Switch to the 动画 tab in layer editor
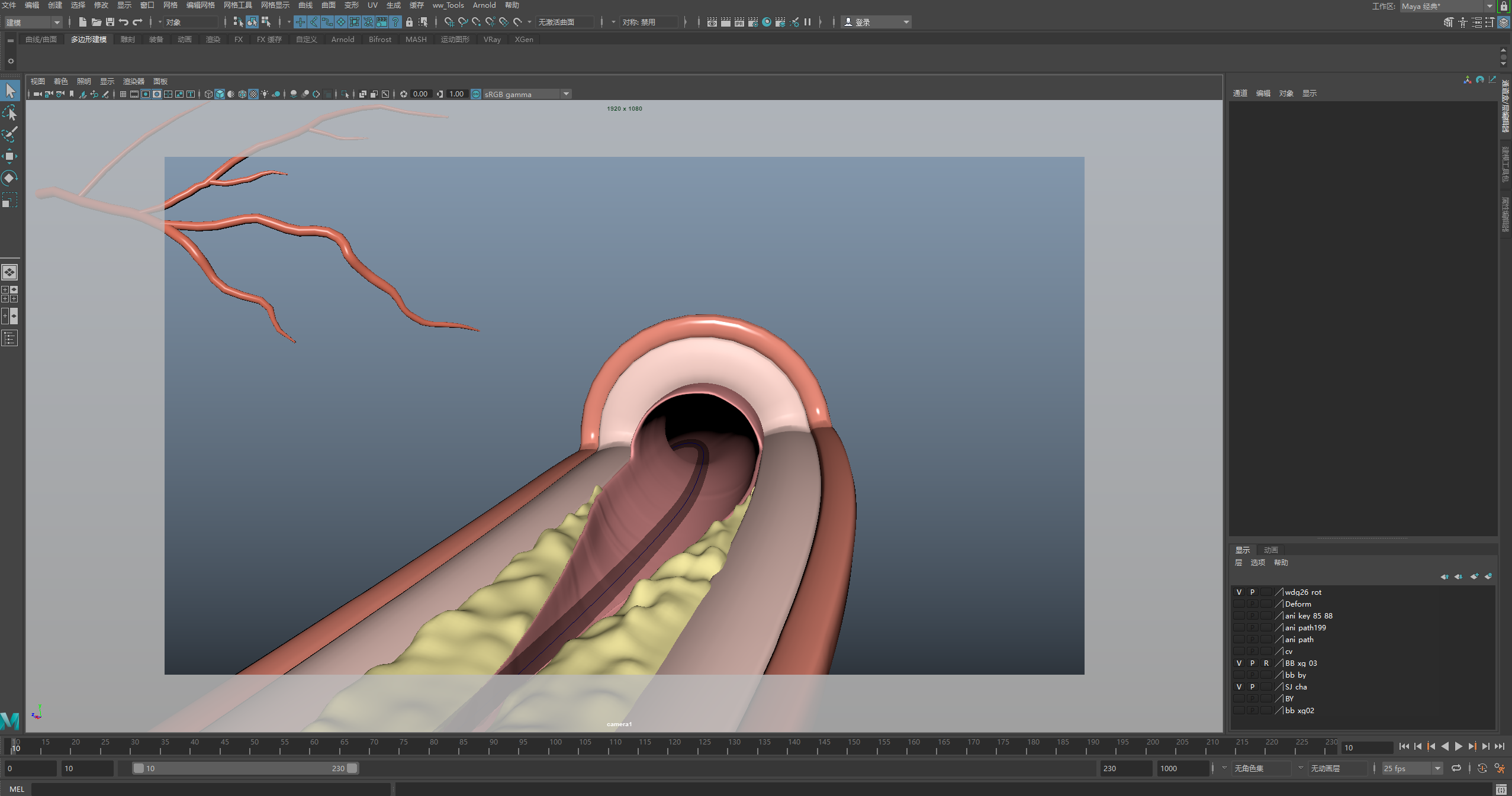1512x796 pixels. [x=1270, y=550]
